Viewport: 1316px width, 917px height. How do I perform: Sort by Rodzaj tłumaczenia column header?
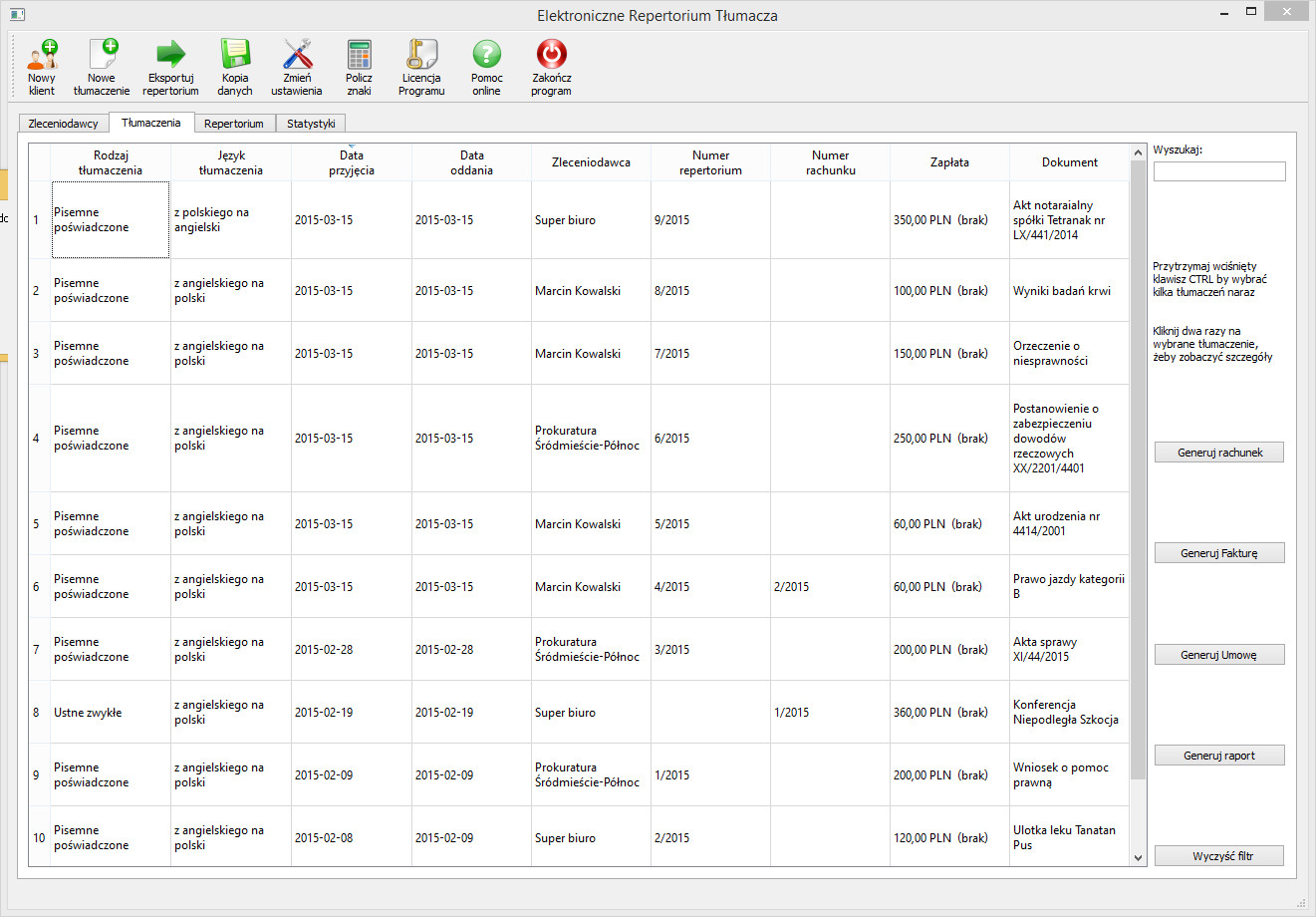(x=111, y=162)
